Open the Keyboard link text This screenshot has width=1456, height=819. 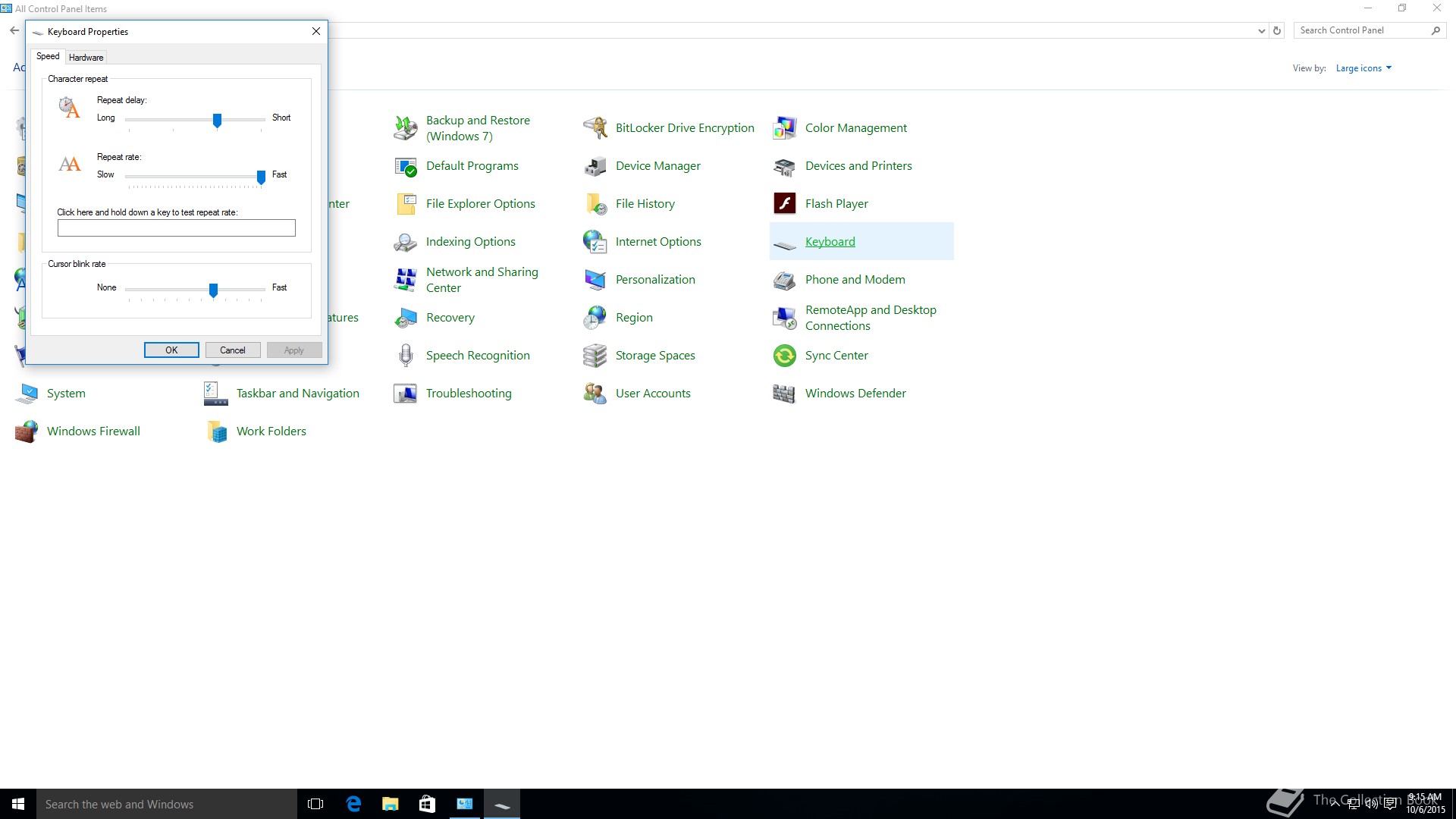click(830, 242)
